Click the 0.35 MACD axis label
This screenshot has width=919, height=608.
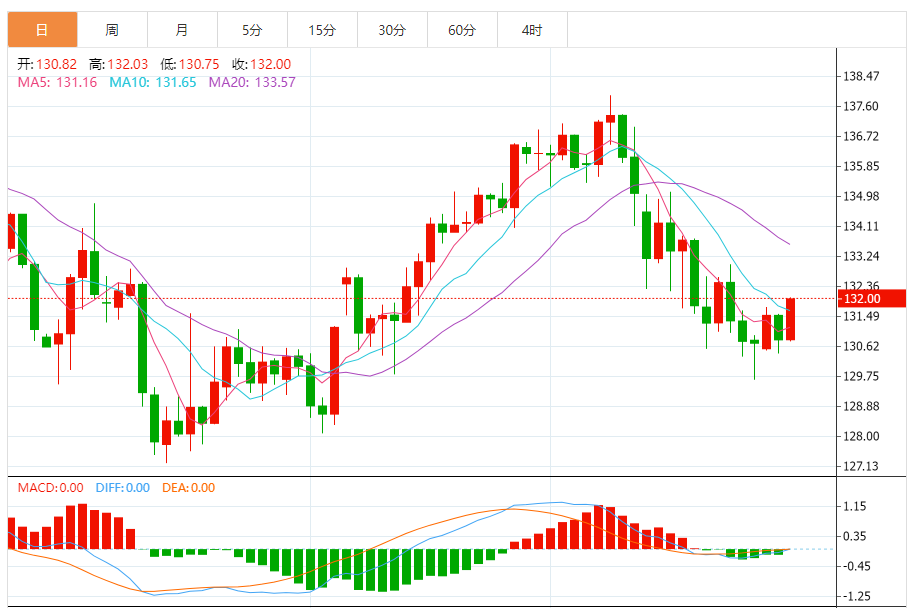855,536
